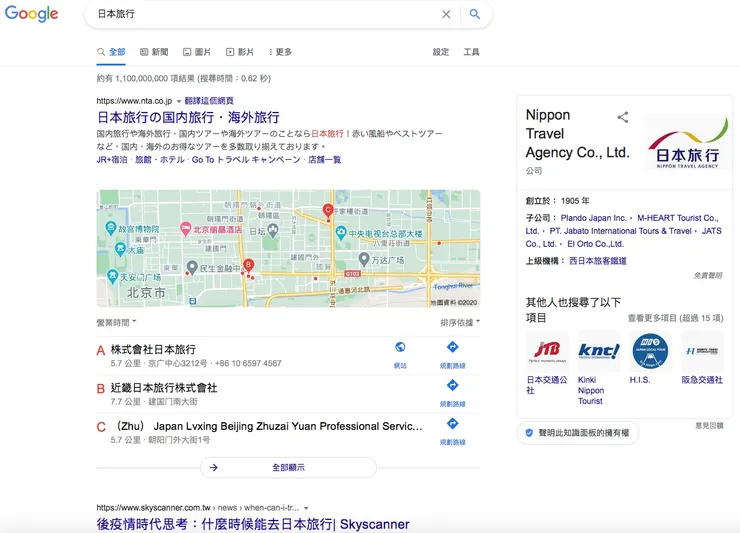Click PT. Jabato International Tours & Travel link

(620, 231)
